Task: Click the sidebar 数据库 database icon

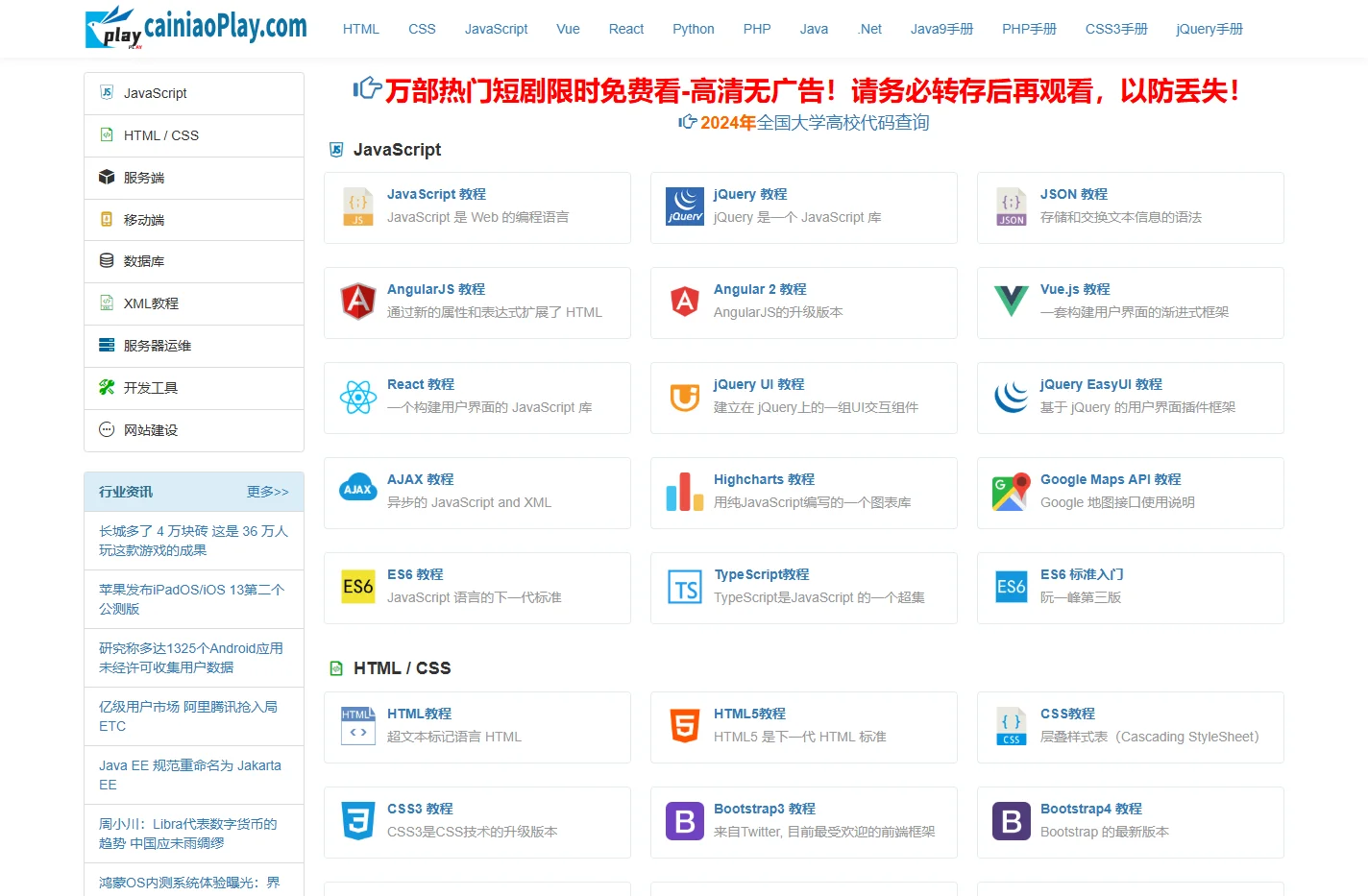Action: 107,260
